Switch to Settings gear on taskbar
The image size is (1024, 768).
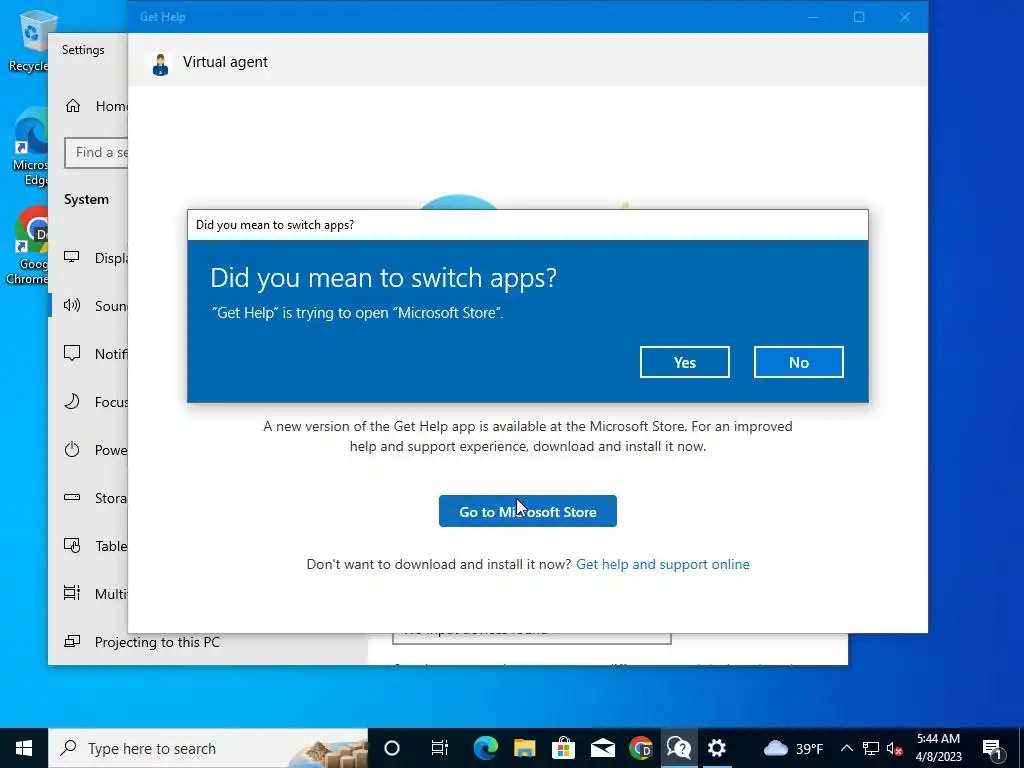717,748
